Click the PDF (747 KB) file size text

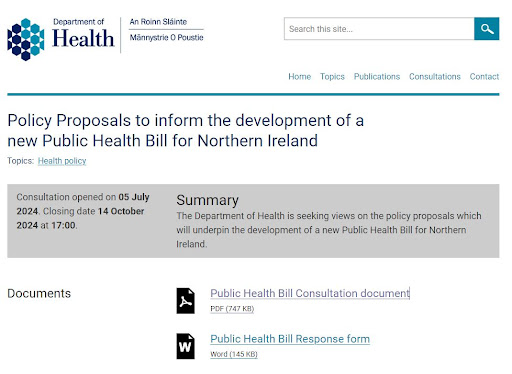232,309
